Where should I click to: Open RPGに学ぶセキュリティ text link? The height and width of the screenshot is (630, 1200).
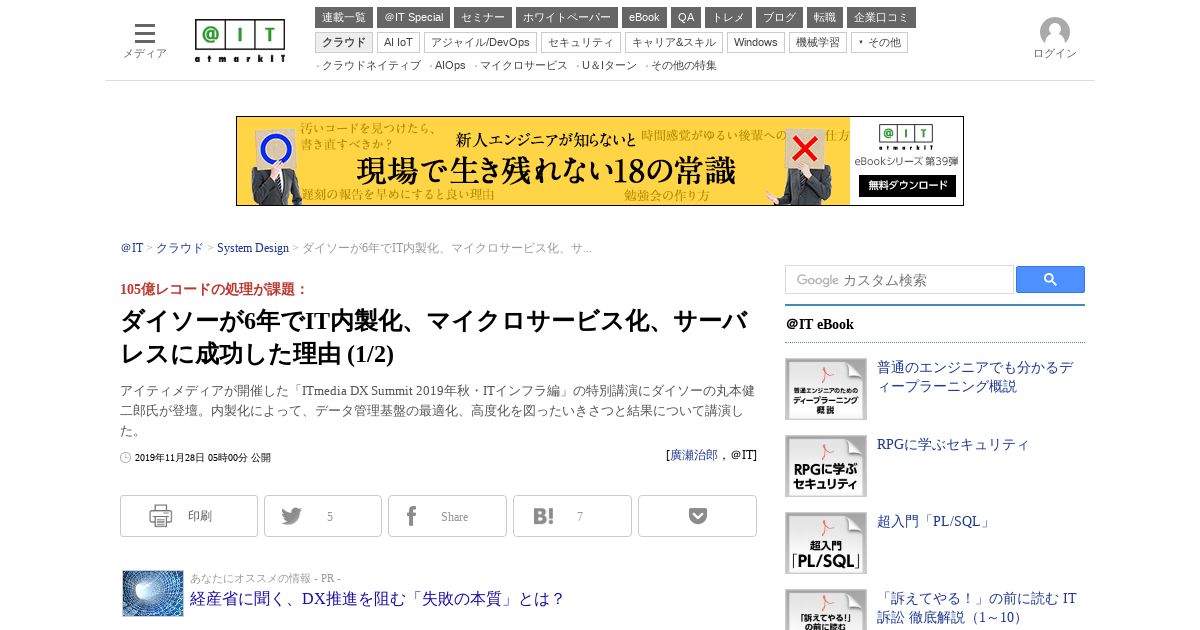click(x=953, y=445)
